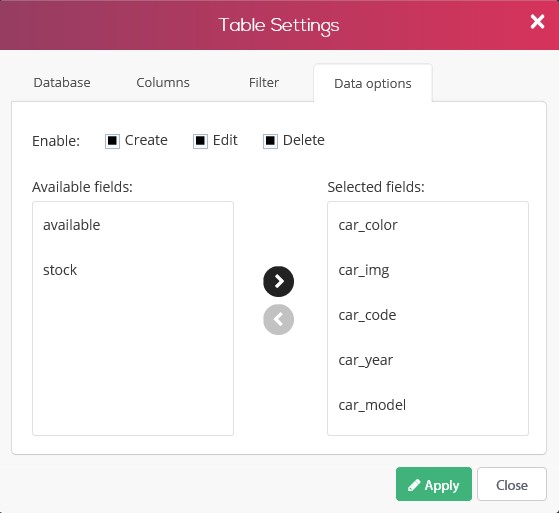Click the pencil icon on Apply
559x513 pixels.
[414, 485]
